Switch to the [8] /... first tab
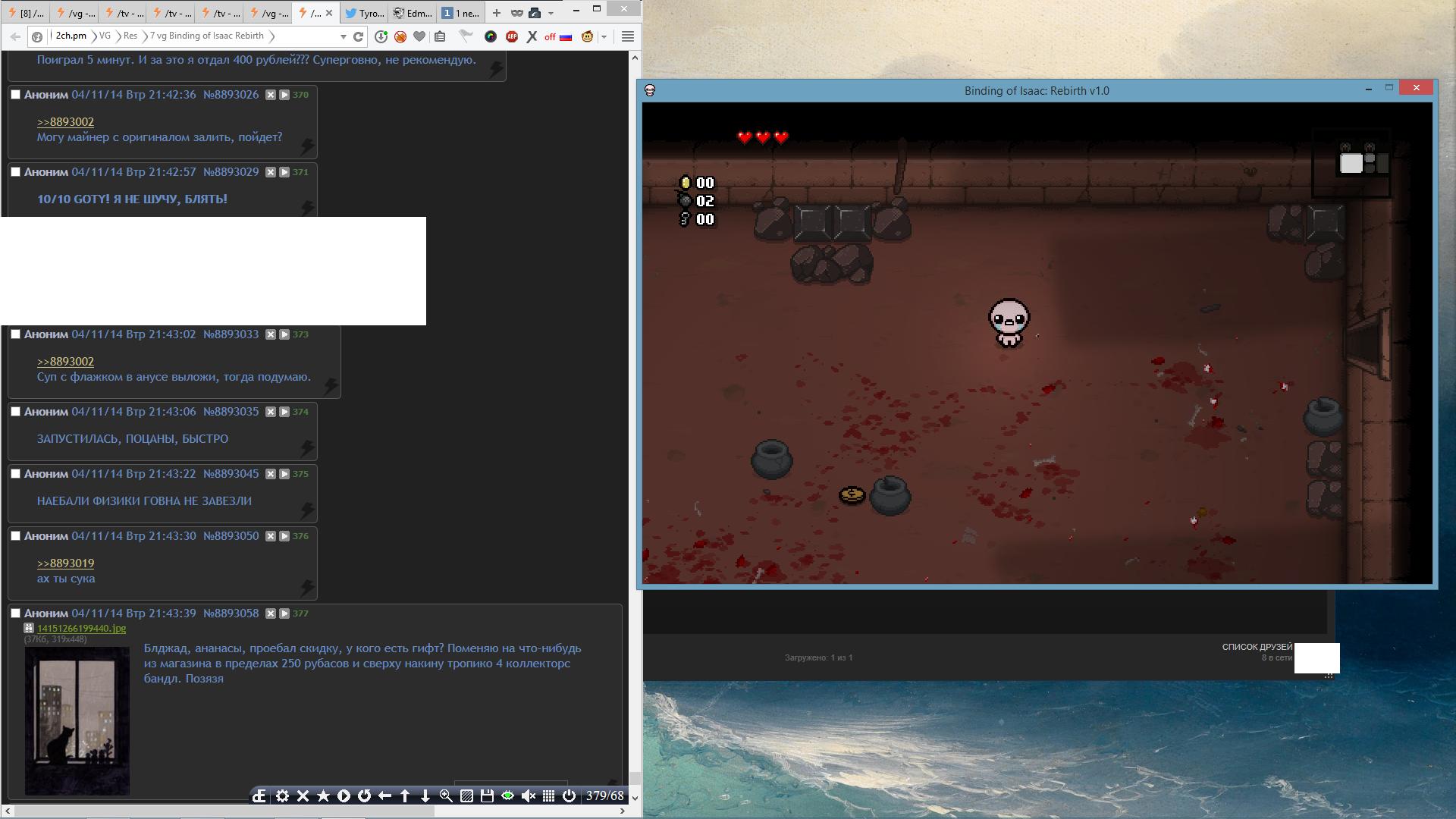Viewport: 1456px width, 819px height. (25, 13)
